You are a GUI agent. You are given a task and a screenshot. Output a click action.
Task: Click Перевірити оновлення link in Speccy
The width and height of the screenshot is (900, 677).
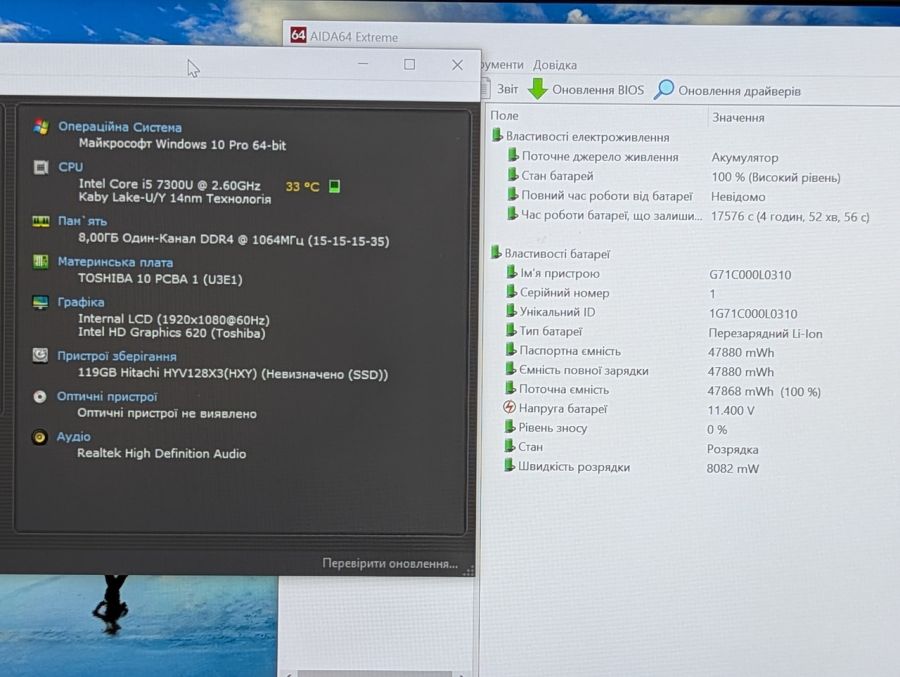click(390, 563)
